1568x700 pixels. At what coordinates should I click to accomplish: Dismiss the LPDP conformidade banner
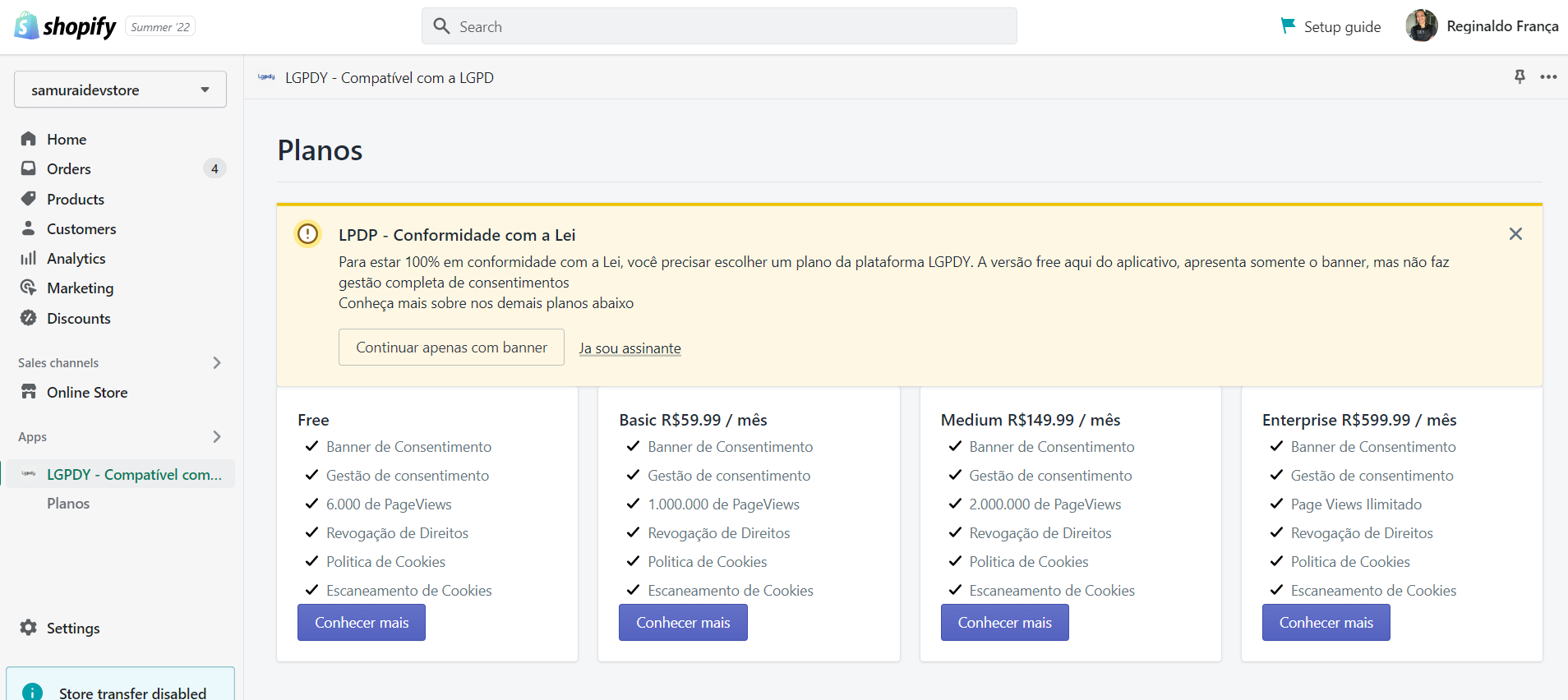[1515, 234]
